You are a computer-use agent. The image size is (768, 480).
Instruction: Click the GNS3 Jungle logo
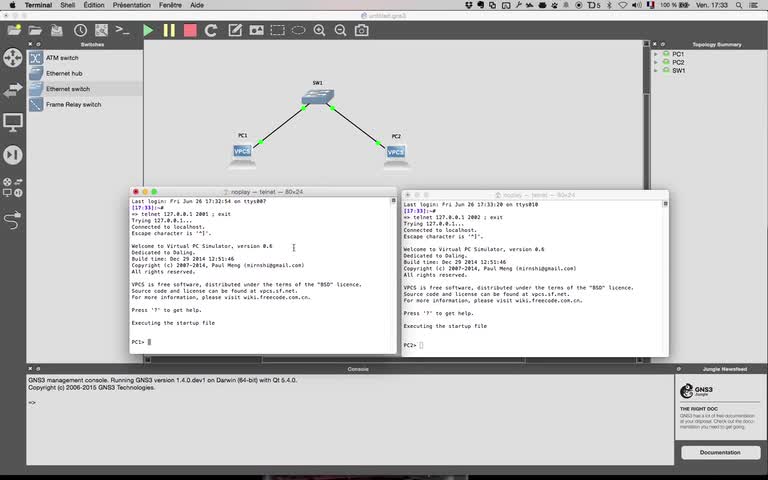pos(696,390)
